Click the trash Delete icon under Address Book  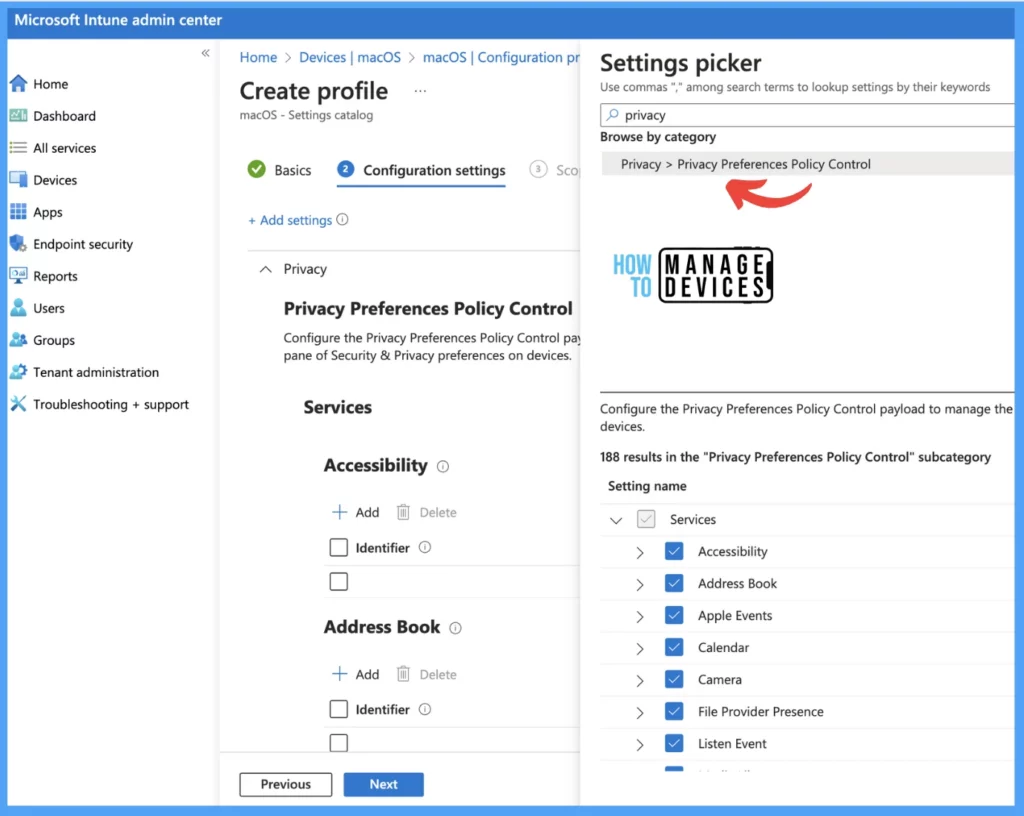(403, 674)
